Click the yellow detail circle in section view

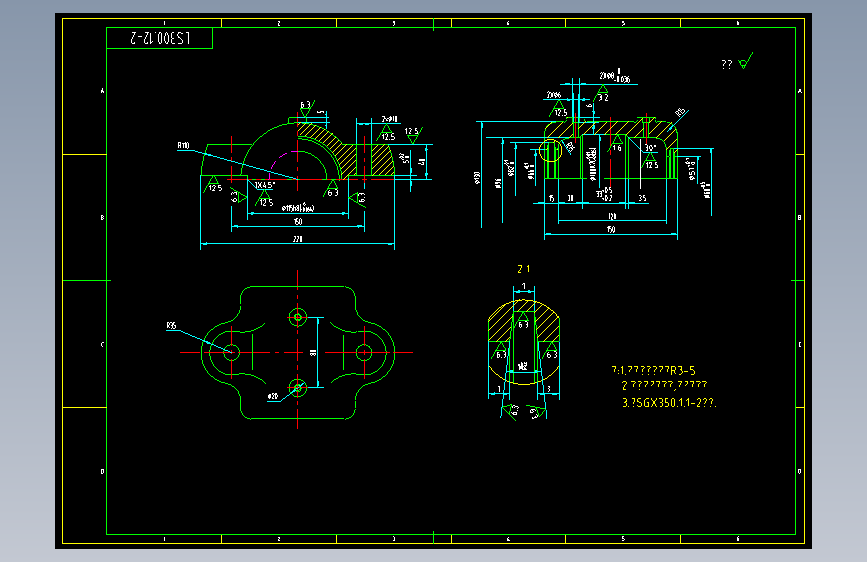pos(550,150)
